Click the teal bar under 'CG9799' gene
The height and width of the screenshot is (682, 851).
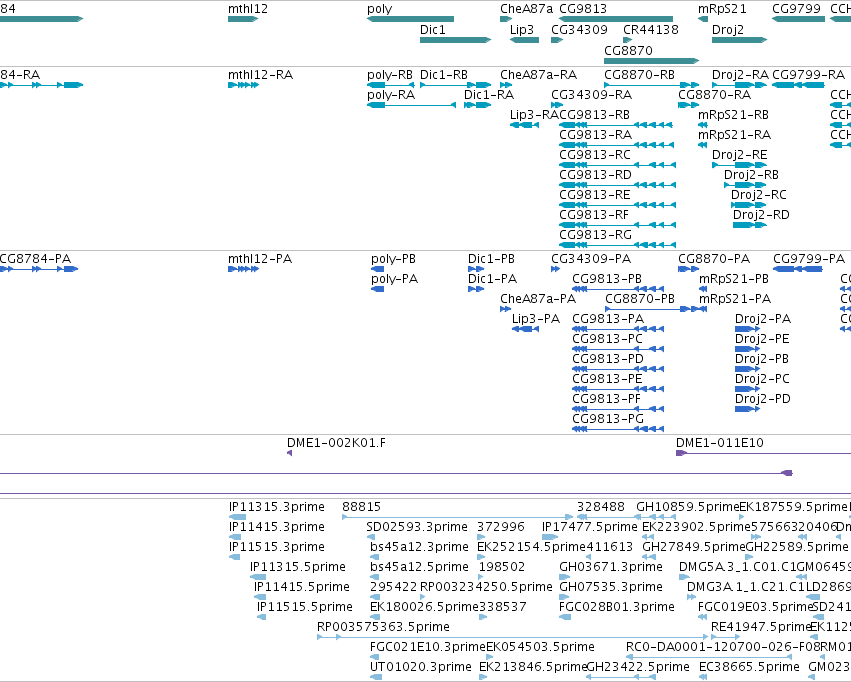point(798,19)
